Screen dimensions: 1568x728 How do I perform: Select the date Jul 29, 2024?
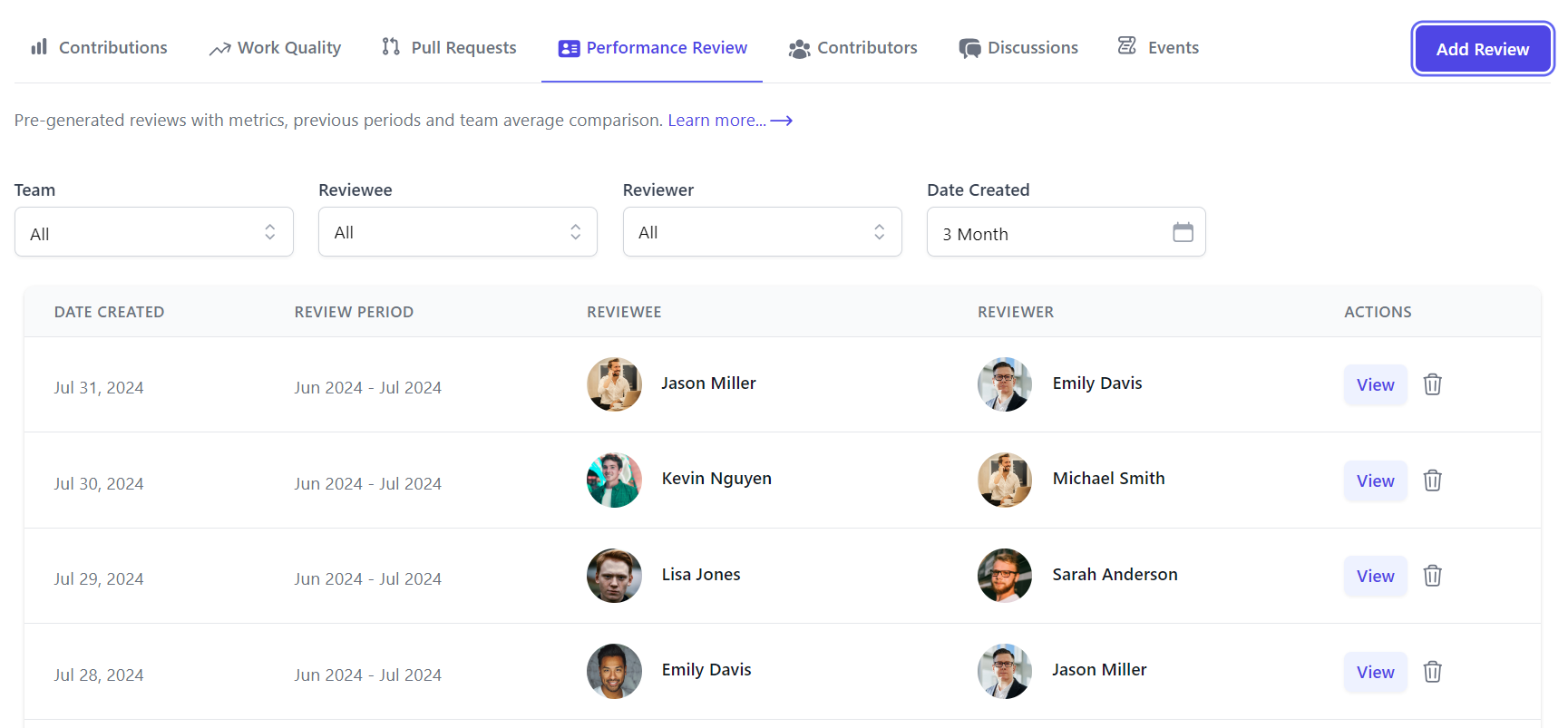(99, 578)
